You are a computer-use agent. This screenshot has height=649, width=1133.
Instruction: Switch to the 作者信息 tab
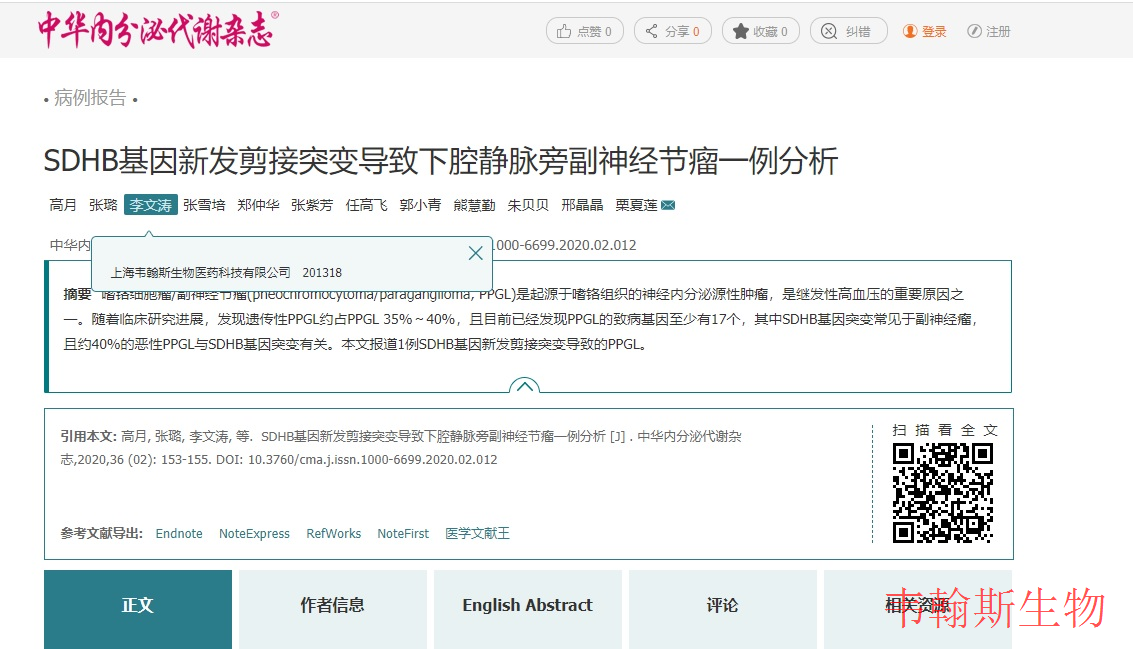[332, 606]
